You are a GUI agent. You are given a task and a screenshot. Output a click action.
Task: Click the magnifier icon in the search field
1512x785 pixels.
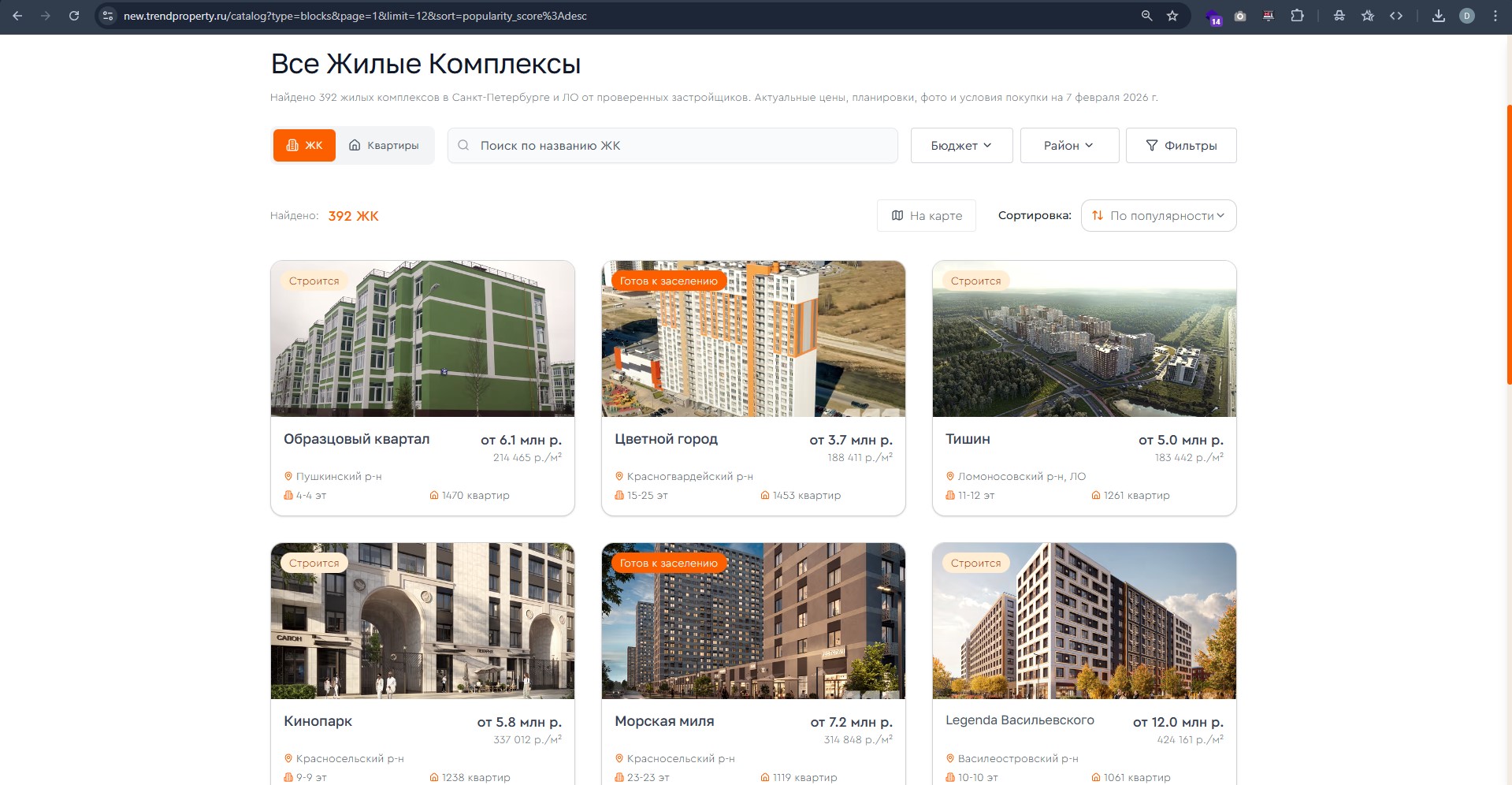coord(466,145)
